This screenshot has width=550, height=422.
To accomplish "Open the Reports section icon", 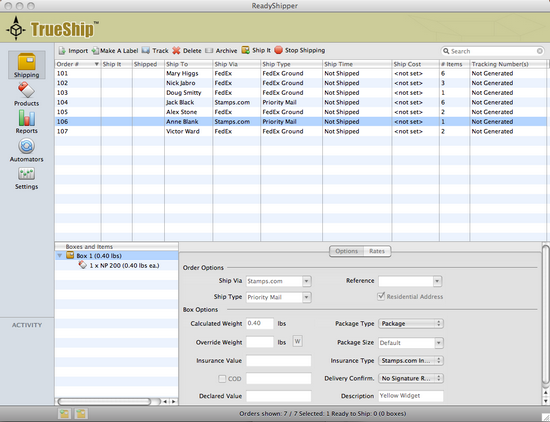I will (x=27, y=118).
